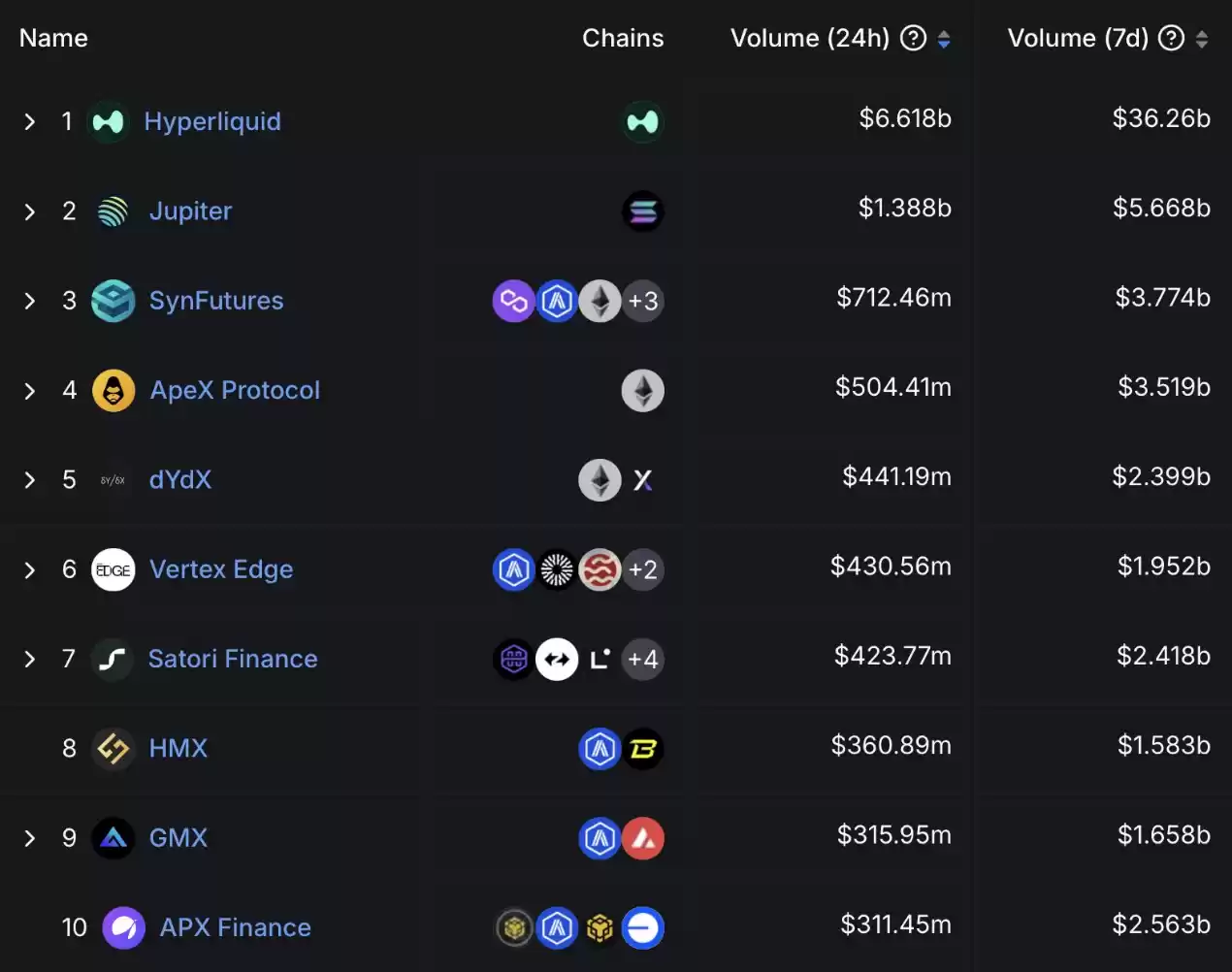Sort by Volume (7d) using sort arrows
The height and width of the screenshot is (972, 1232).
(1202, 39)
